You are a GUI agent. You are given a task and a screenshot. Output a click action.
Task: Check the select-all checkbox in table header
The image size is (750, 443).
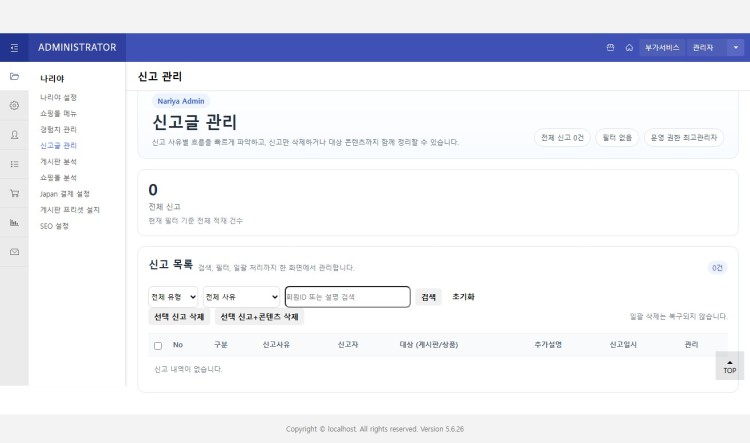click(158, 345)
